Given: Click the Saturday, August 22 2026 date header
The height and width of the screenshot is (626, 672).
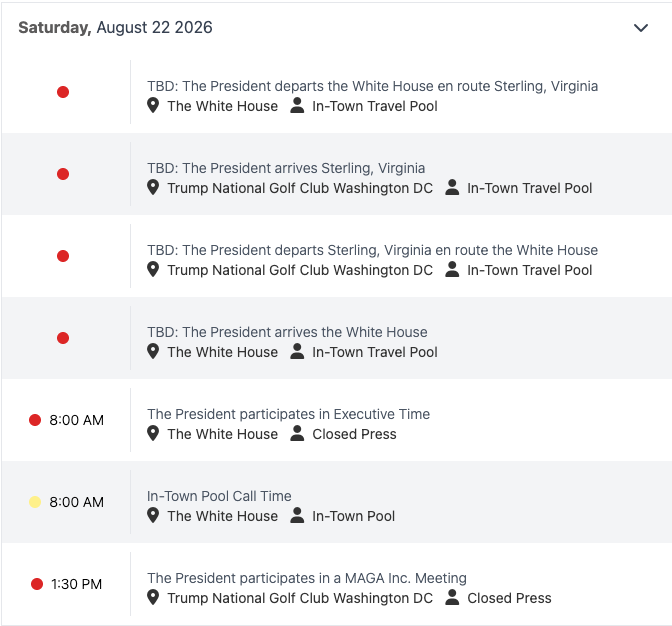Looking at the screenshot, I should 115,28.
